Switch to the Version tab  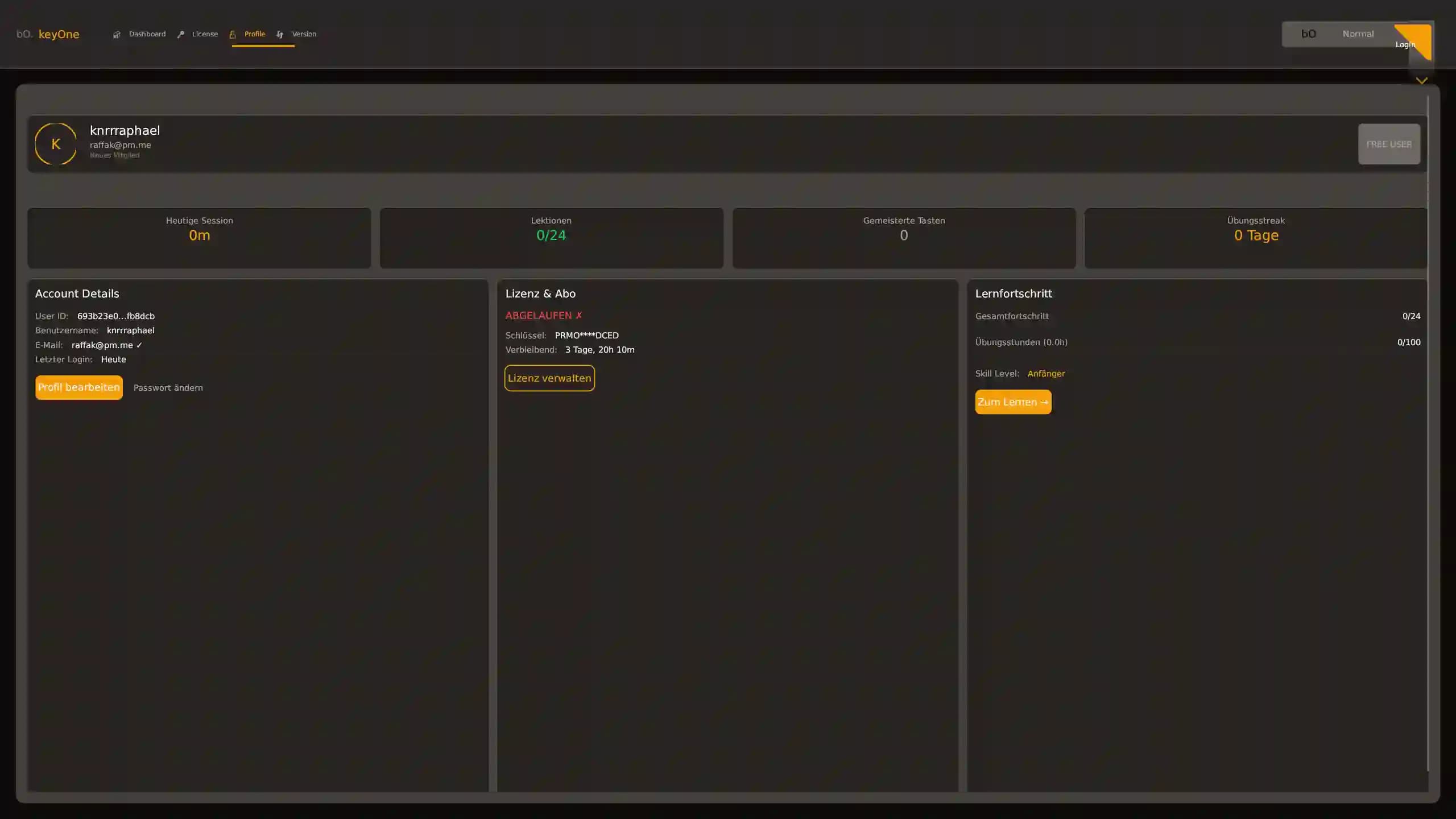304,34
